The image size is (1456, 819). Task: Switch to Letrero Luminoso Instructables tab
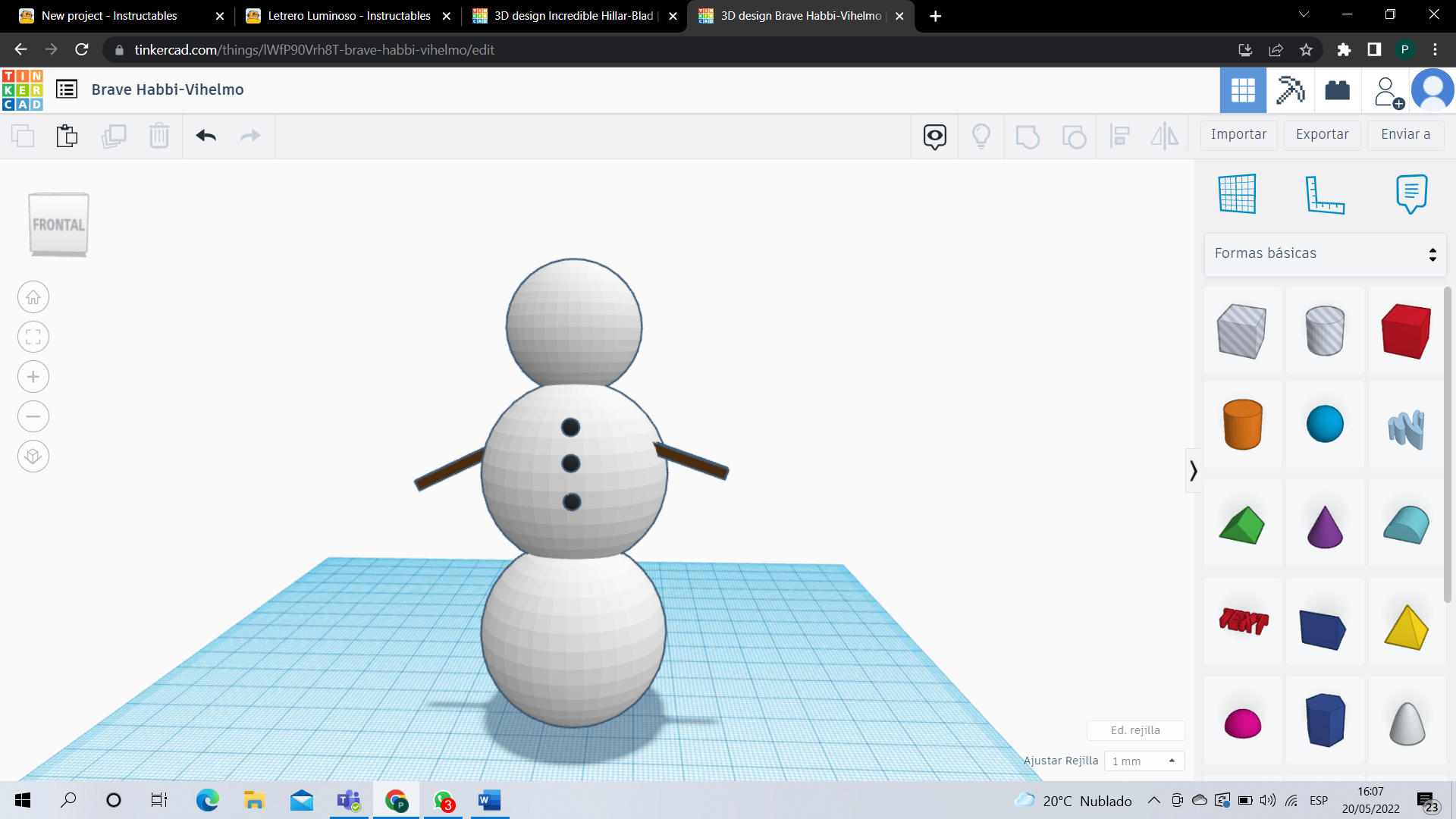click(348, 16)
